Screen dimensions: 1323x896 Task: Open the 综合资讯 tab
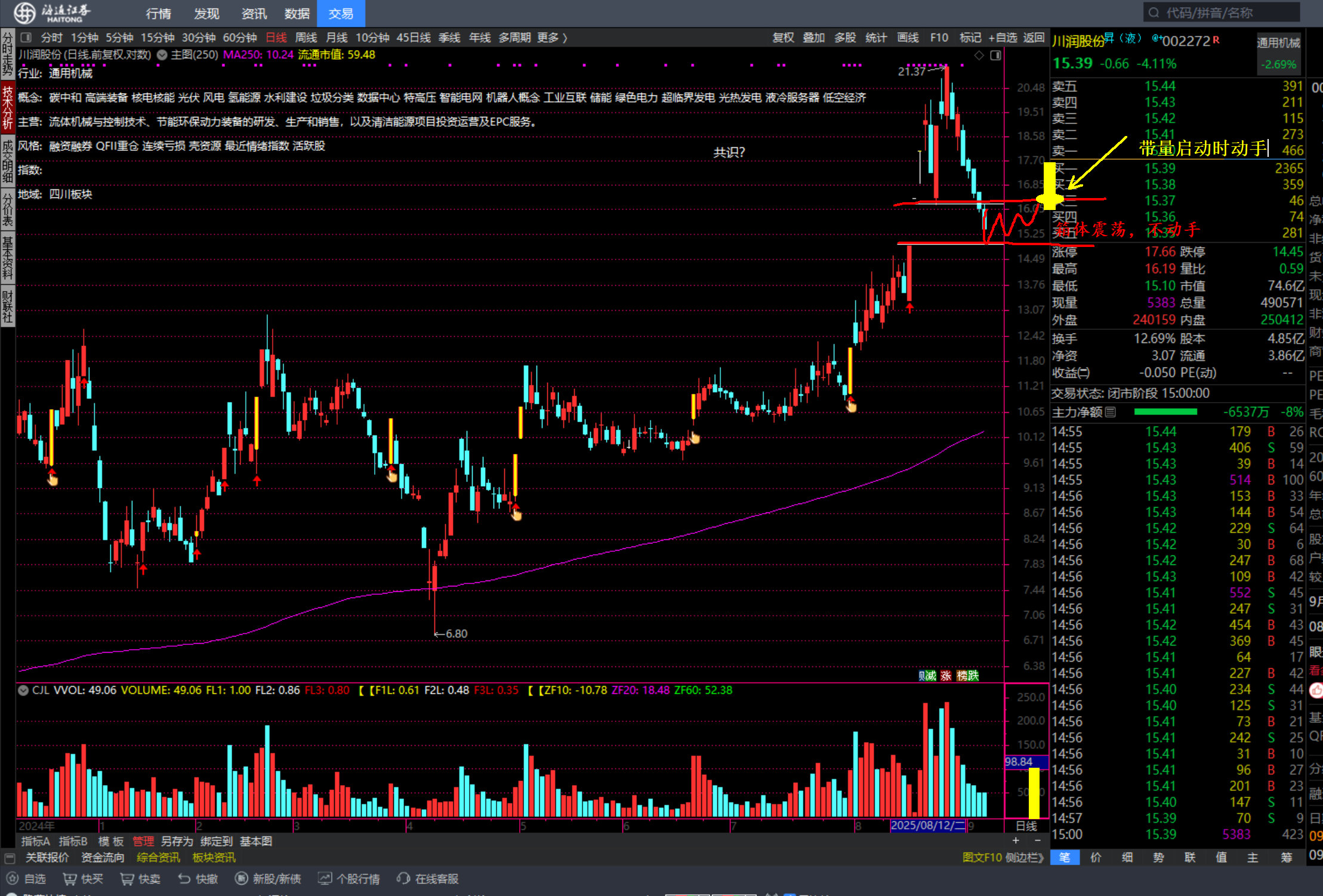(x=158, y=857)
